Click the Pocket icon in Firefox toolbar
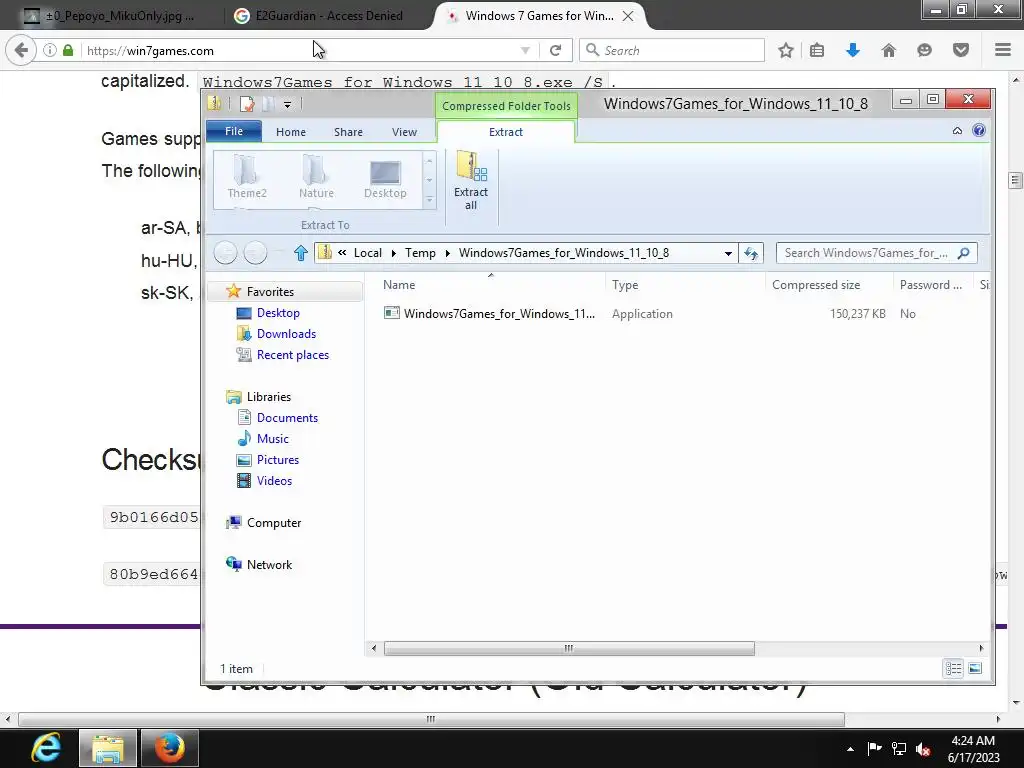 point(961,50)
